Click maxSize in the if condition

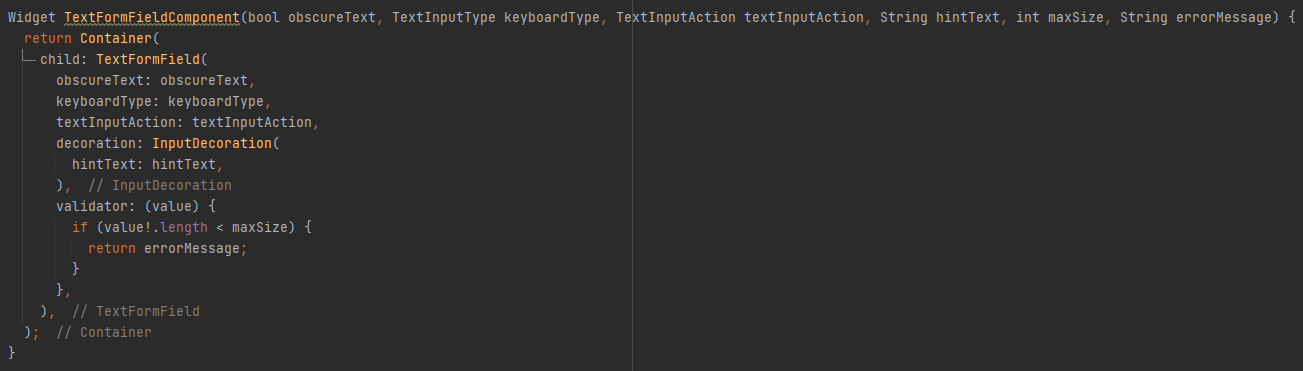260,228
